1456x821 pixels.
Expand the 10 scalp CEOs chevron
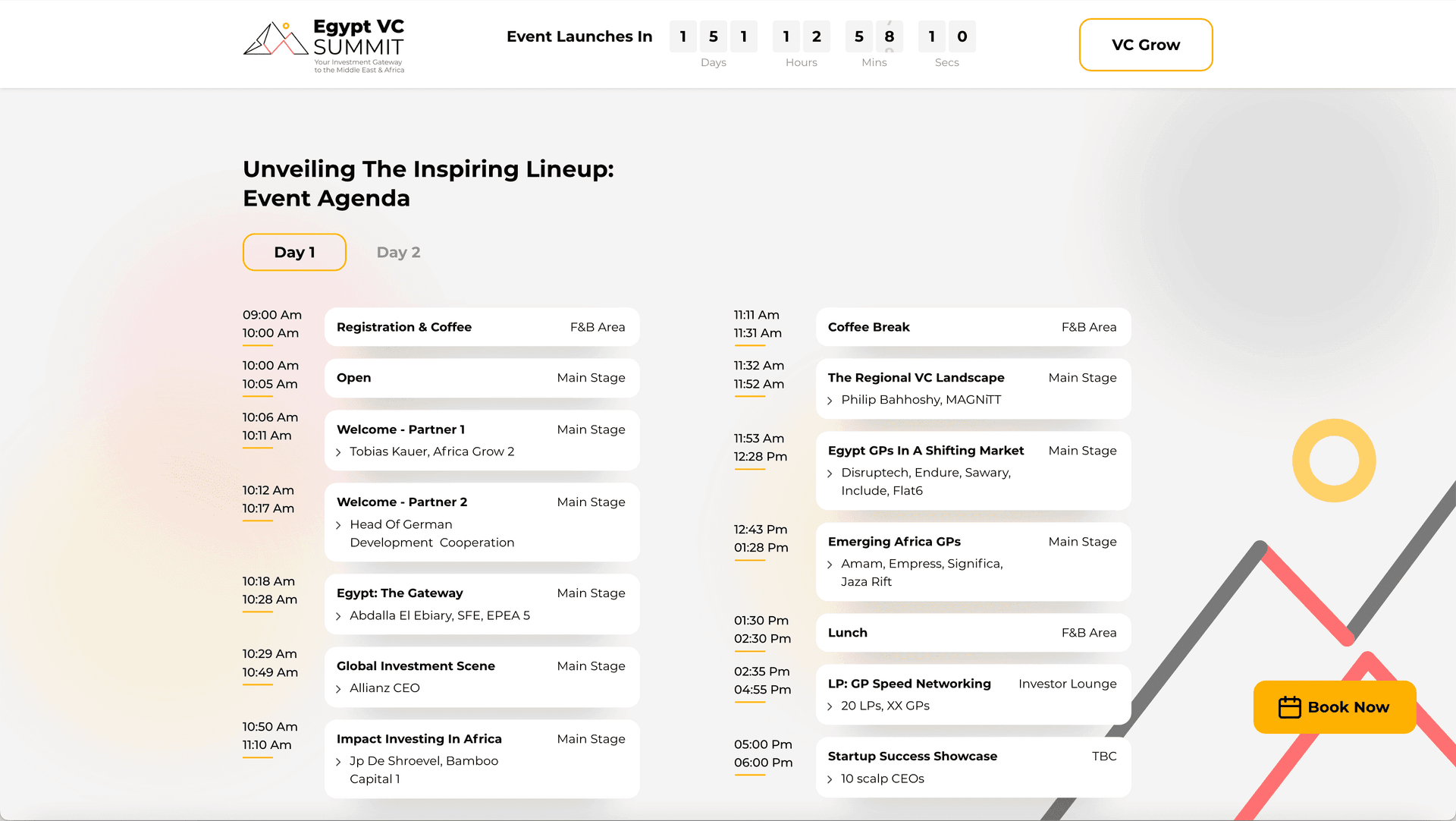tap(830, 779)
